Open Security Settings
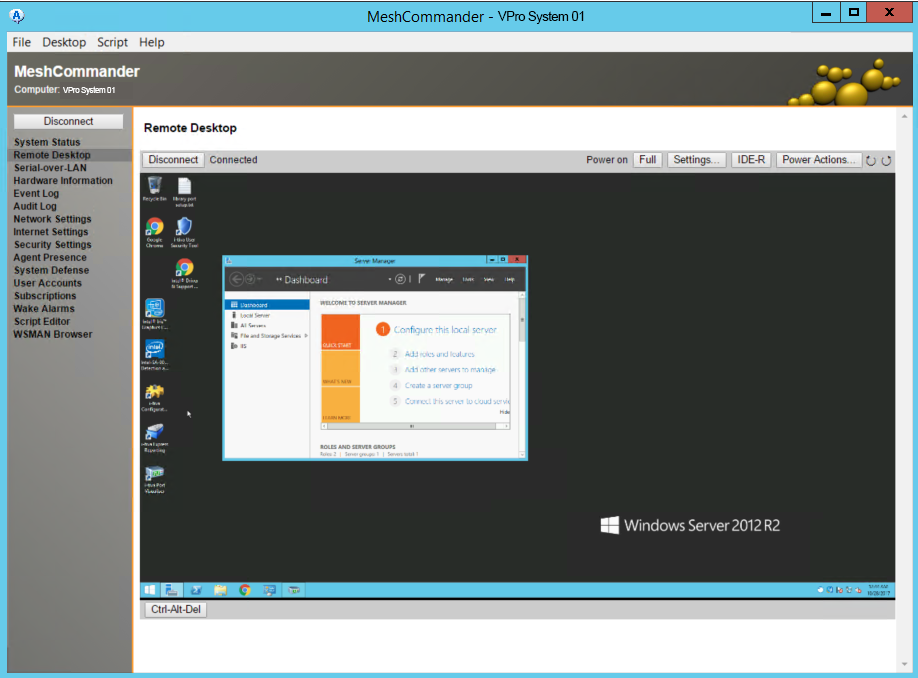The image size is (918, 678). click(x=52, y=245)
